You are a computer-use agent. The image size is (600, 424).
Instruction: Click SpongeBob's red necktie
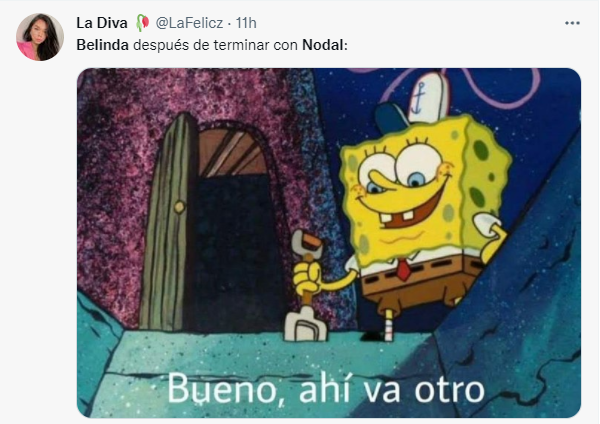(x=404, y=269)
